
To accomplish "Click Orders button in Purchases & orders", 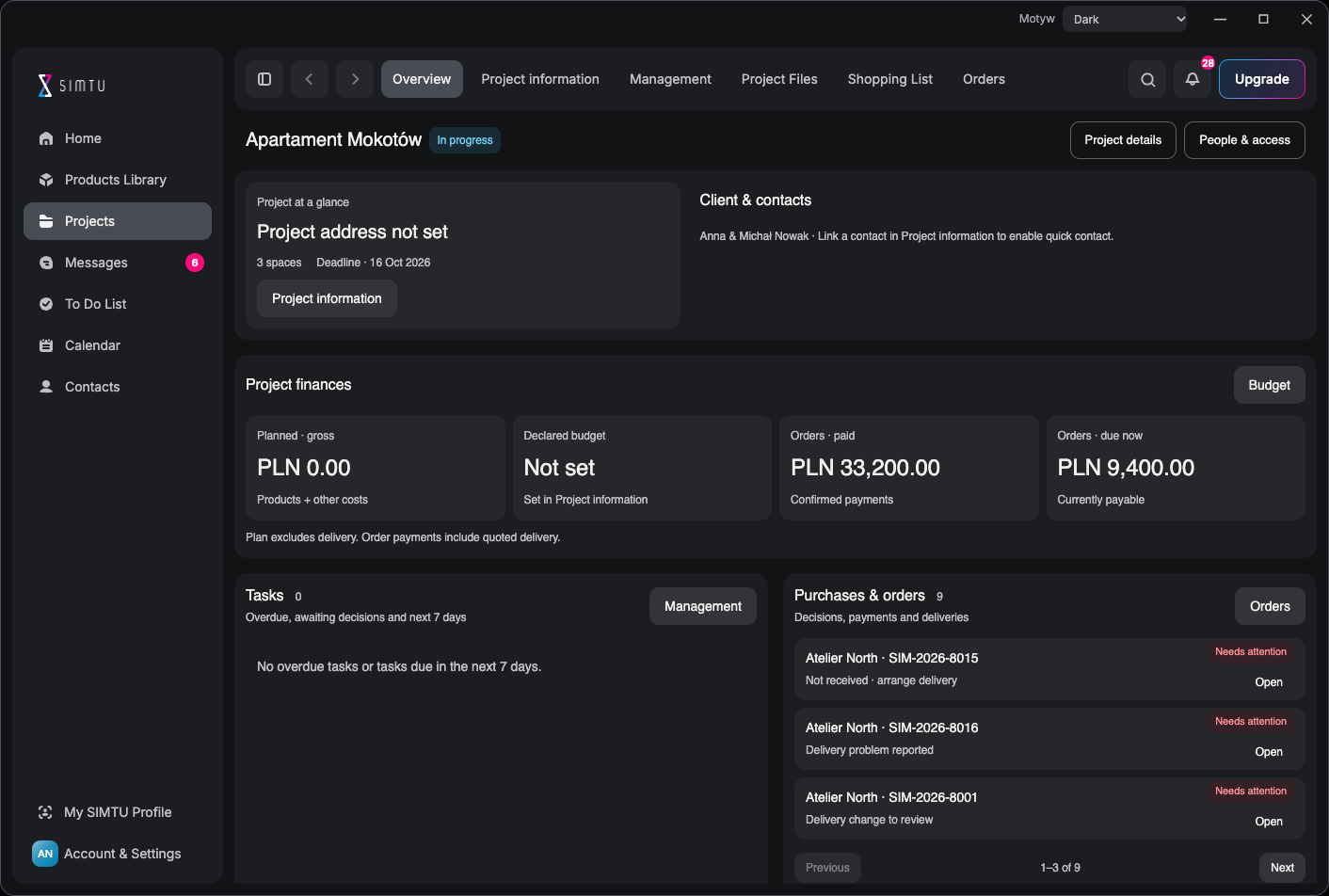I will [x=1270, y=606].
